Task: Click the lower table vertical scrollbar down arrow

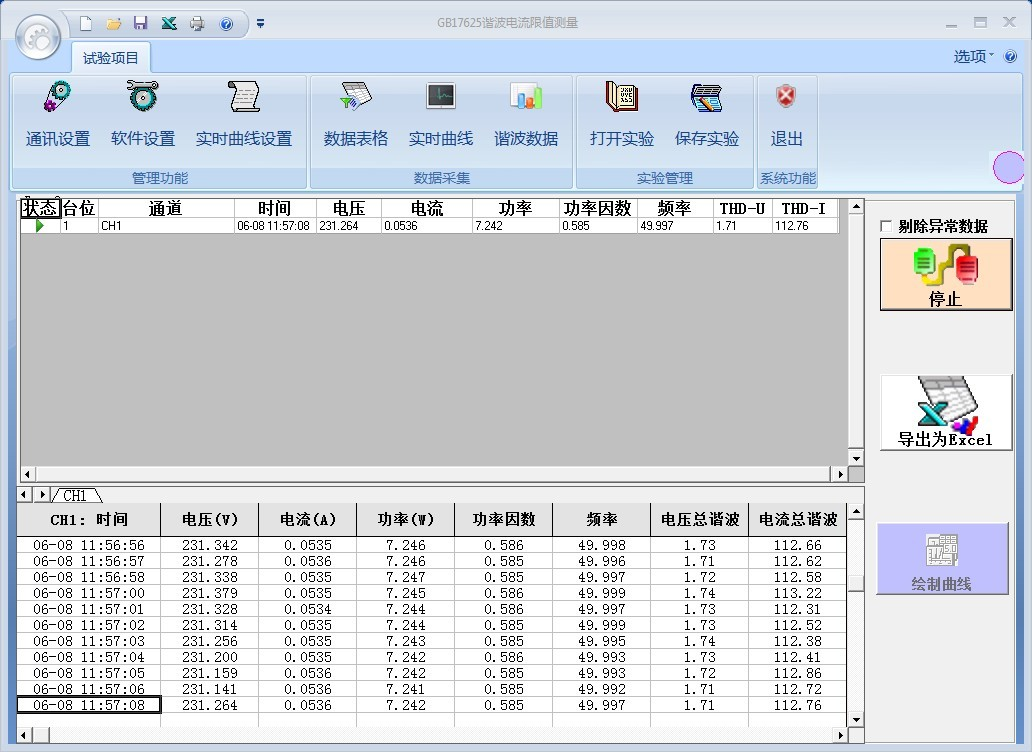Action: (855, 719)
